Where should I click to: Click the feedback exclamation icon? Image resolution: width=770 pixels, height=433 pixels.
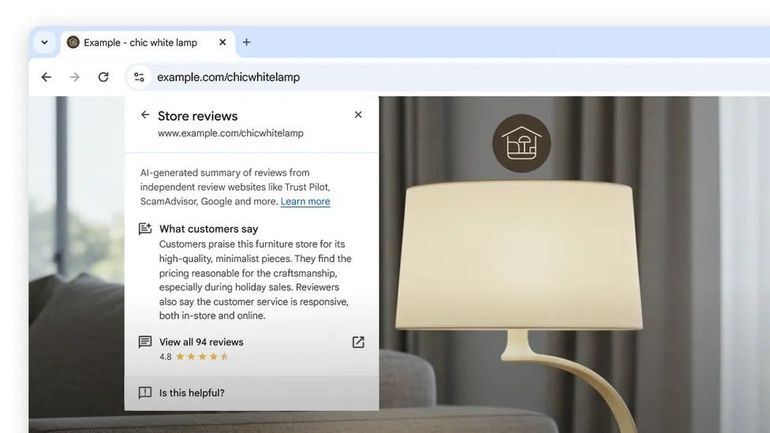pyautogui.click(x=145, y=393)
